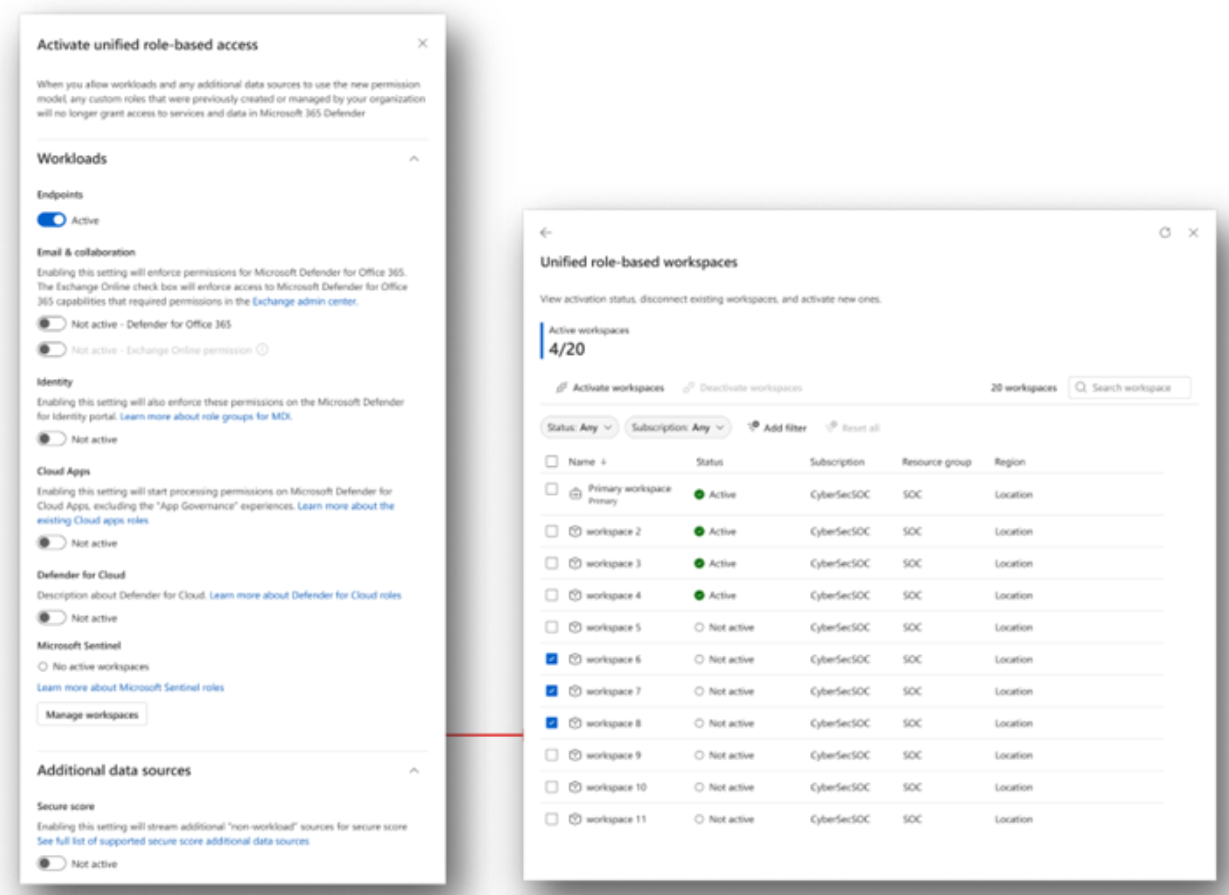Select the workspace 10 checkbox
This screenshot has height=895, width=1229.
[552, 788]
